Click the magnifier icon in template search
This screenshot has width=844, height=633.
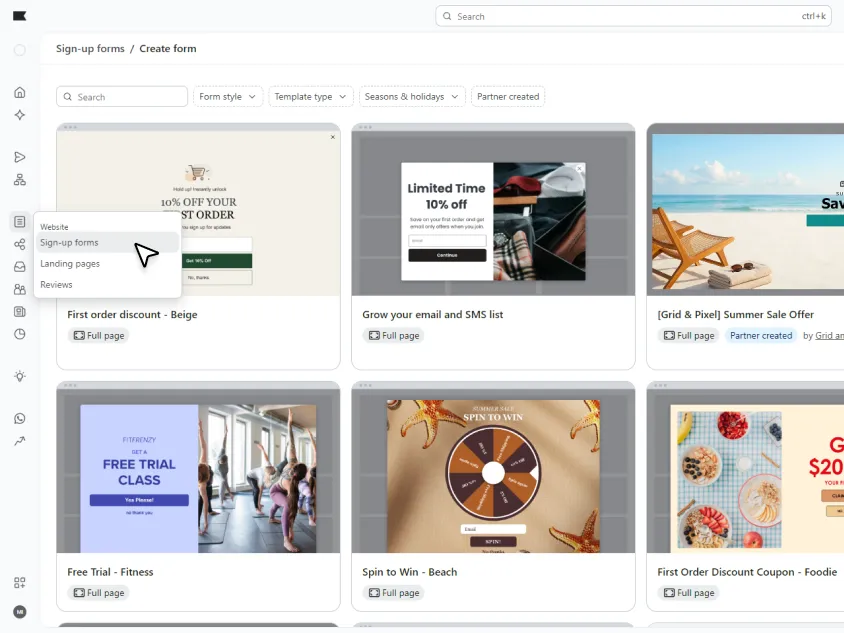(67, 97)
